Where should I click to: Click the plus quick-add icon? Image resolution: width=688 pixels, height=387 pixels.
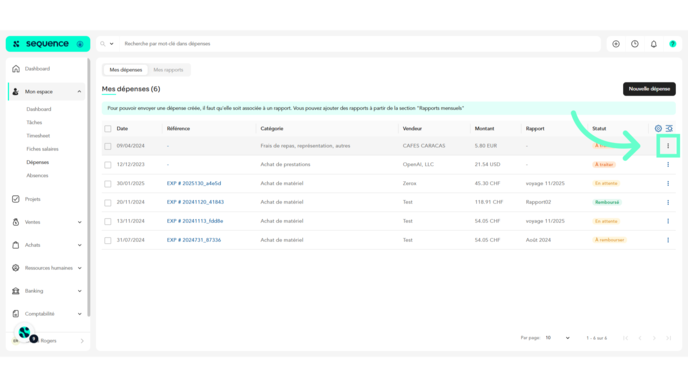tap(616, 44)
